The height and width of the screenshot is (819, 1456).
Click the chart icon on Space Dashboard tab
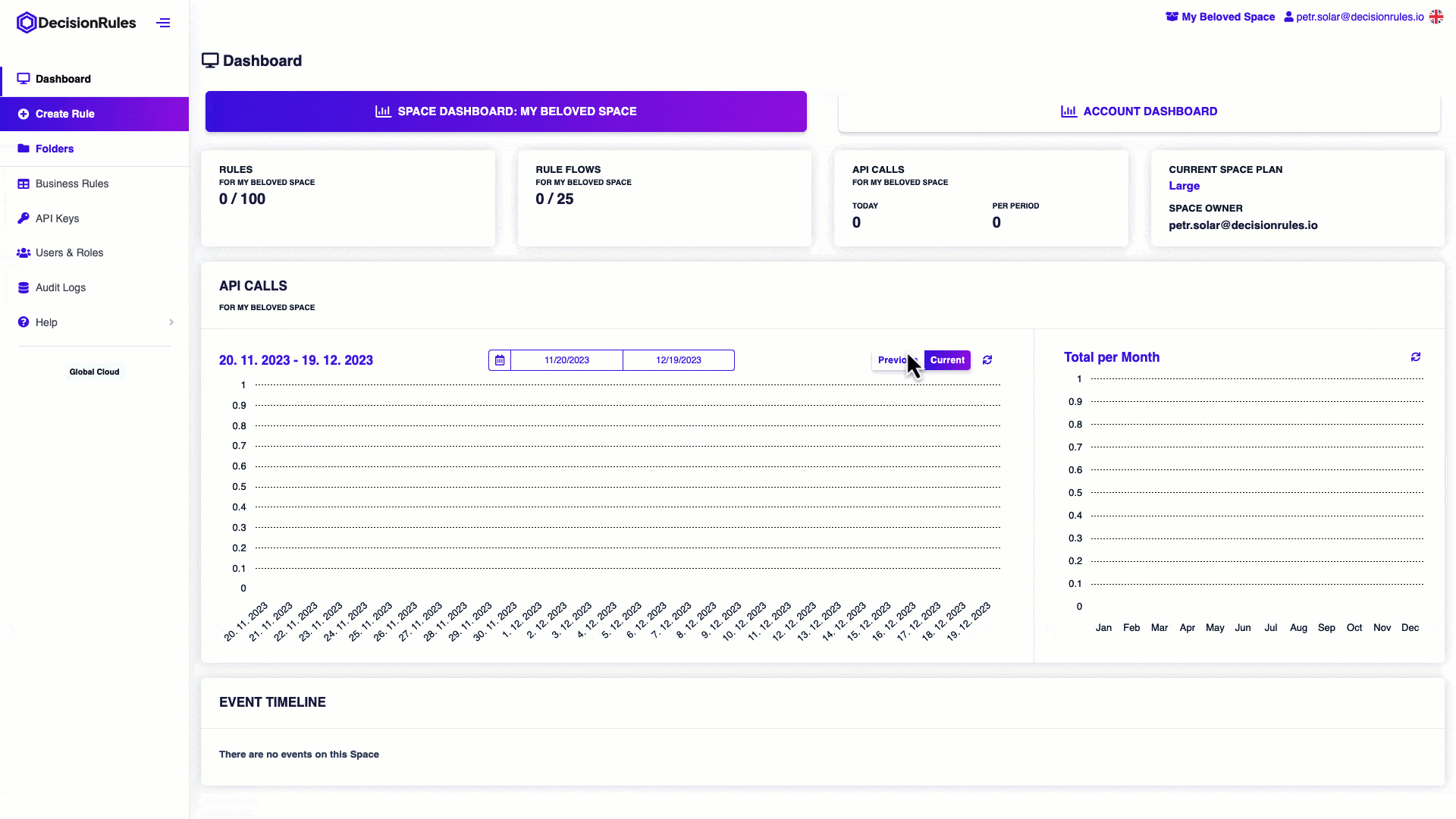pos(383,111)
